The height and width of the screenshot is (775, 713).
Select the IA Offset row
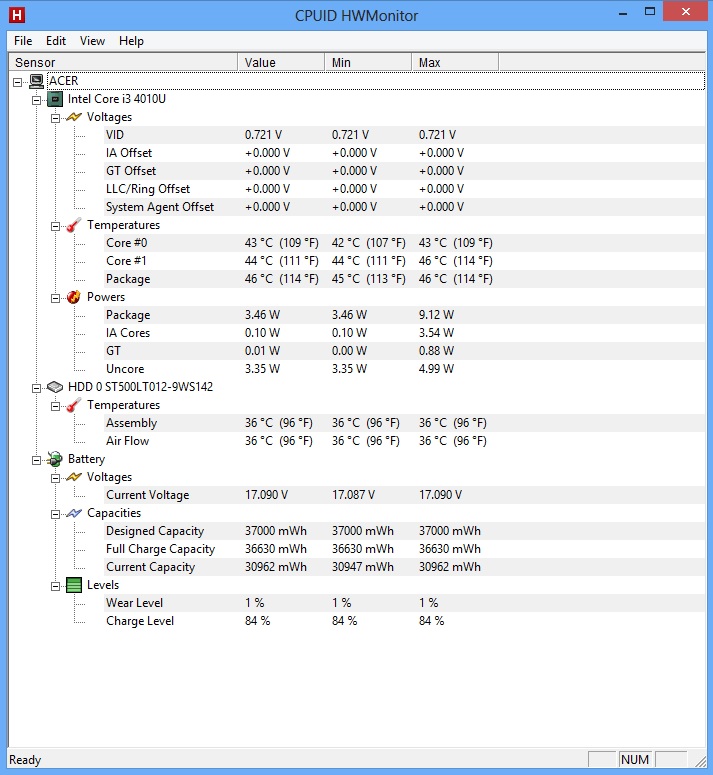coord(405,153)
